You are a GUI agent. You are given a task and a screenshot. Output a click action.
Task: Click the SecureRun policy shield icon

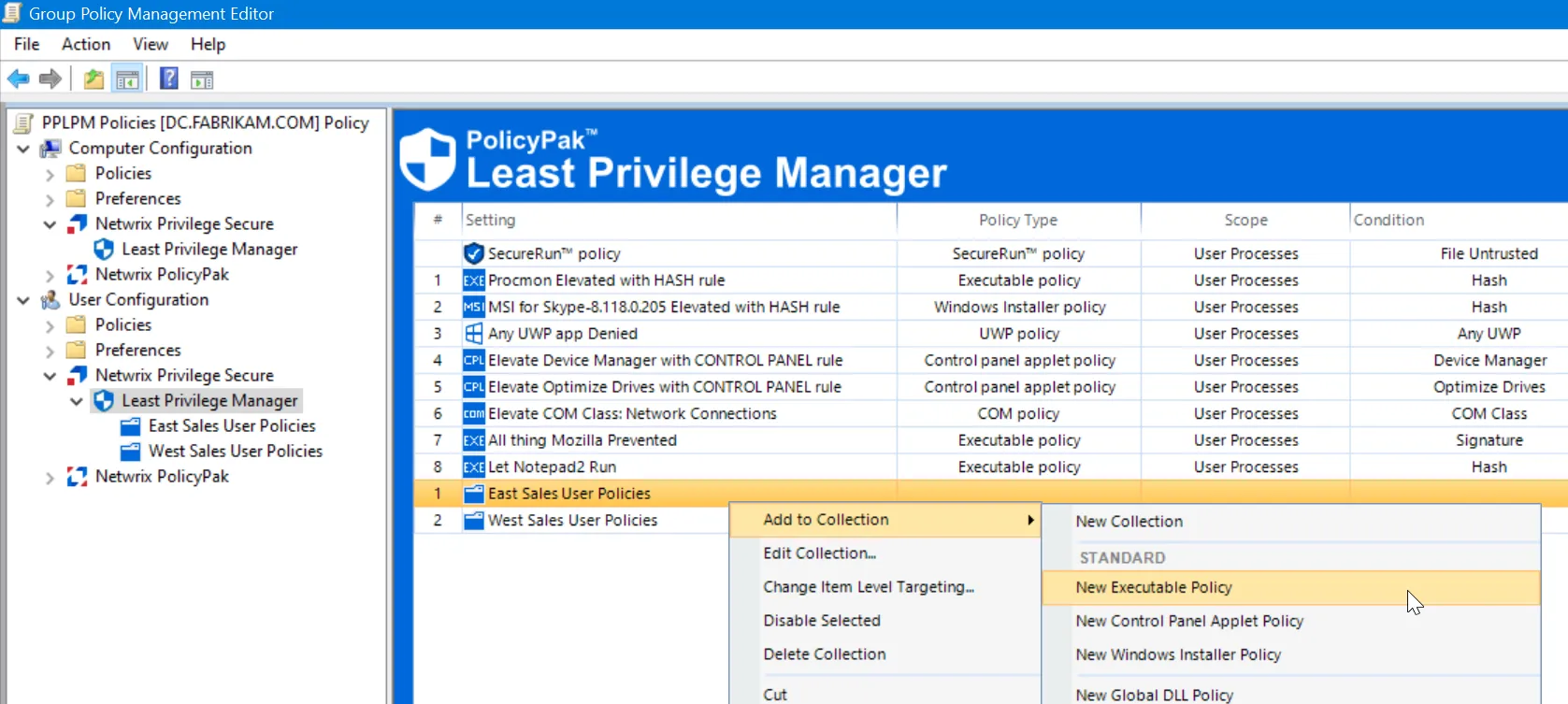pyautogui.click(x=474, y=253)
